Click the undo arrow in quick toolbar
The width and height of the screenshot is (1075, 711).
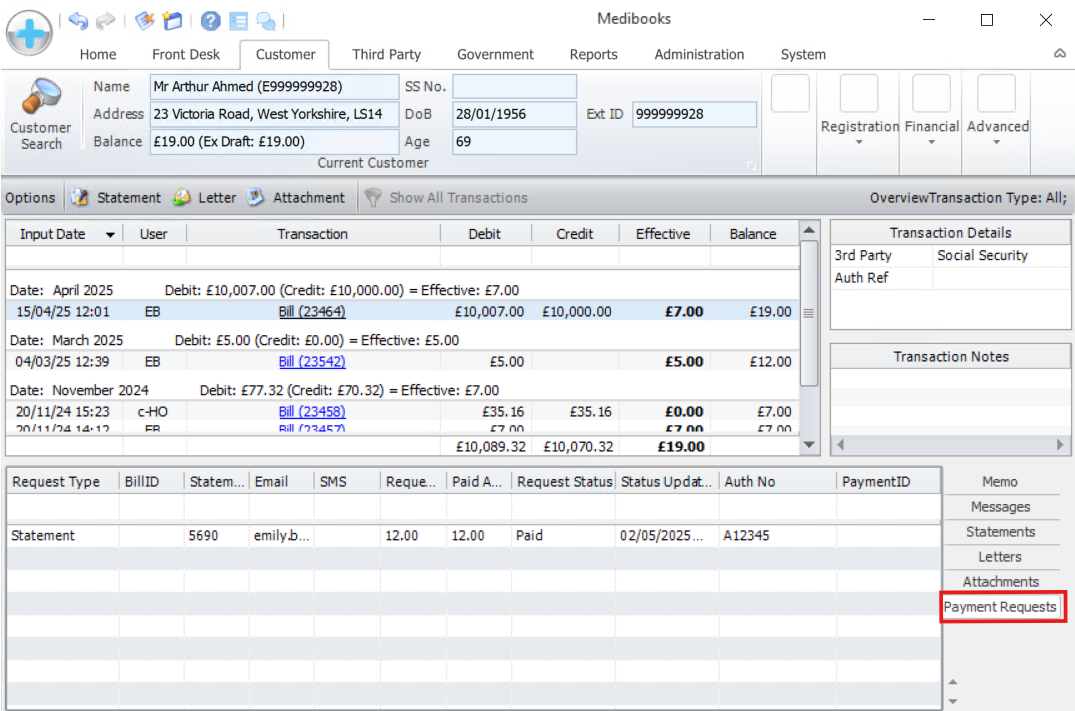click(78, 20)
